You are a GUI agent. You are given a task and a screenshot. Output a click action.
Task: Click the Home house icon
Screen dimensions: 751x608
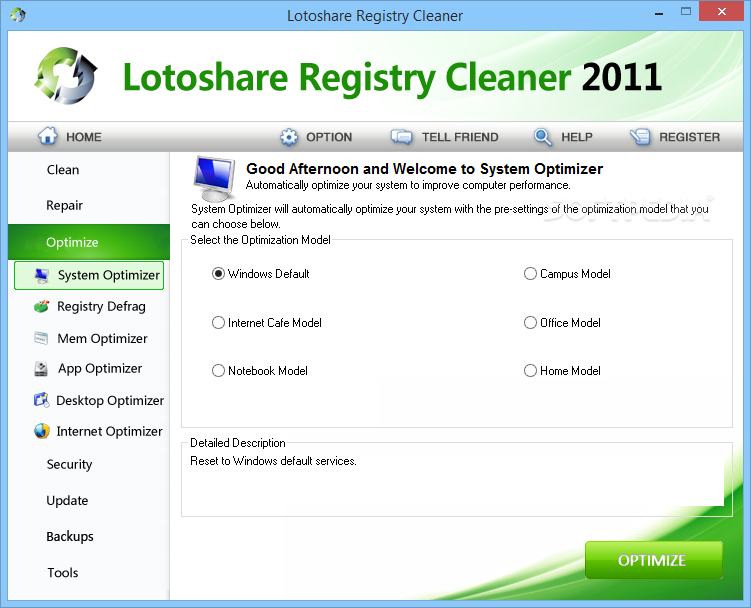coord(48,136)
